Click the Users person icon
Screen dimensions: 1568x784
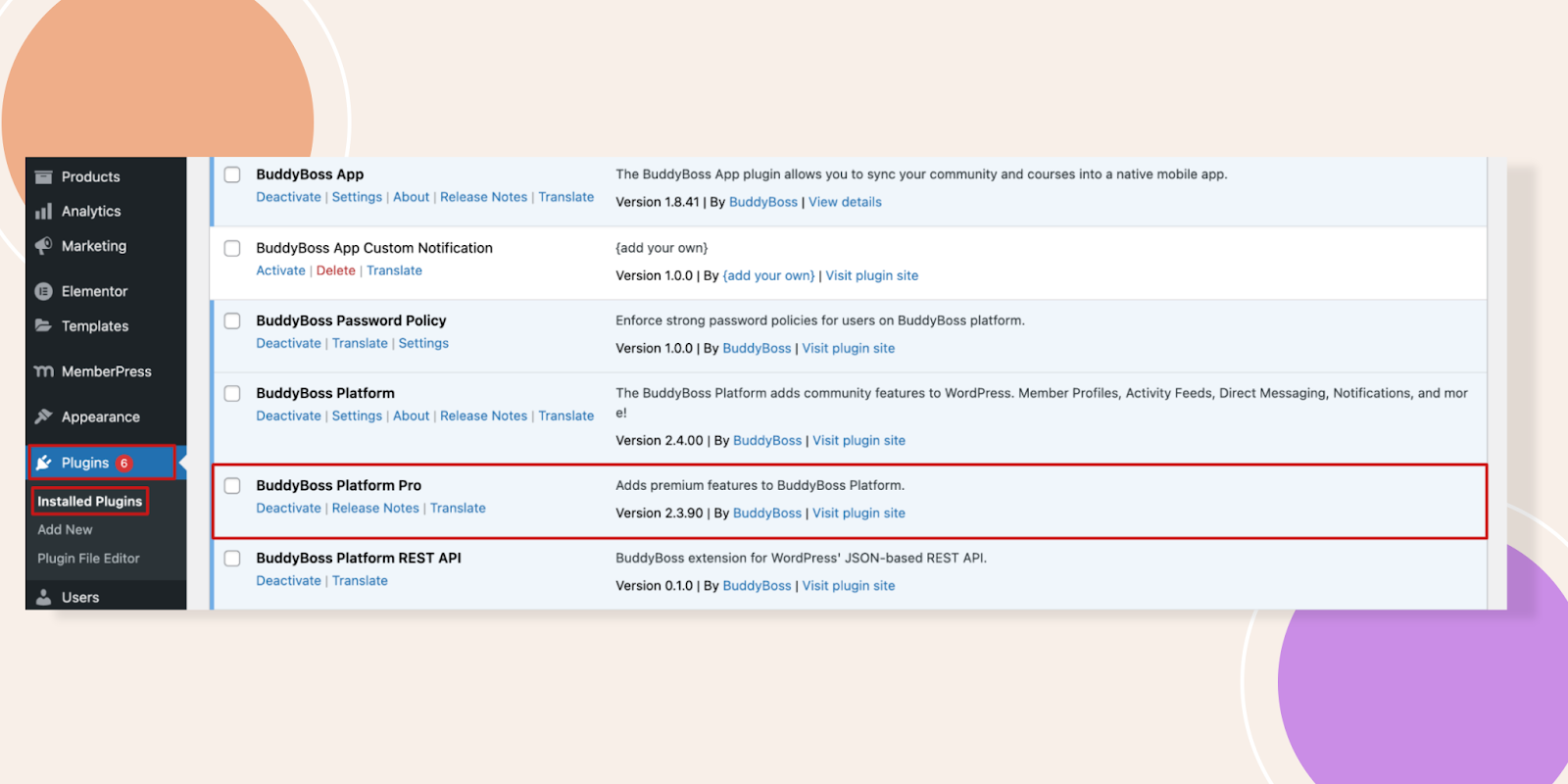[43, 597]
